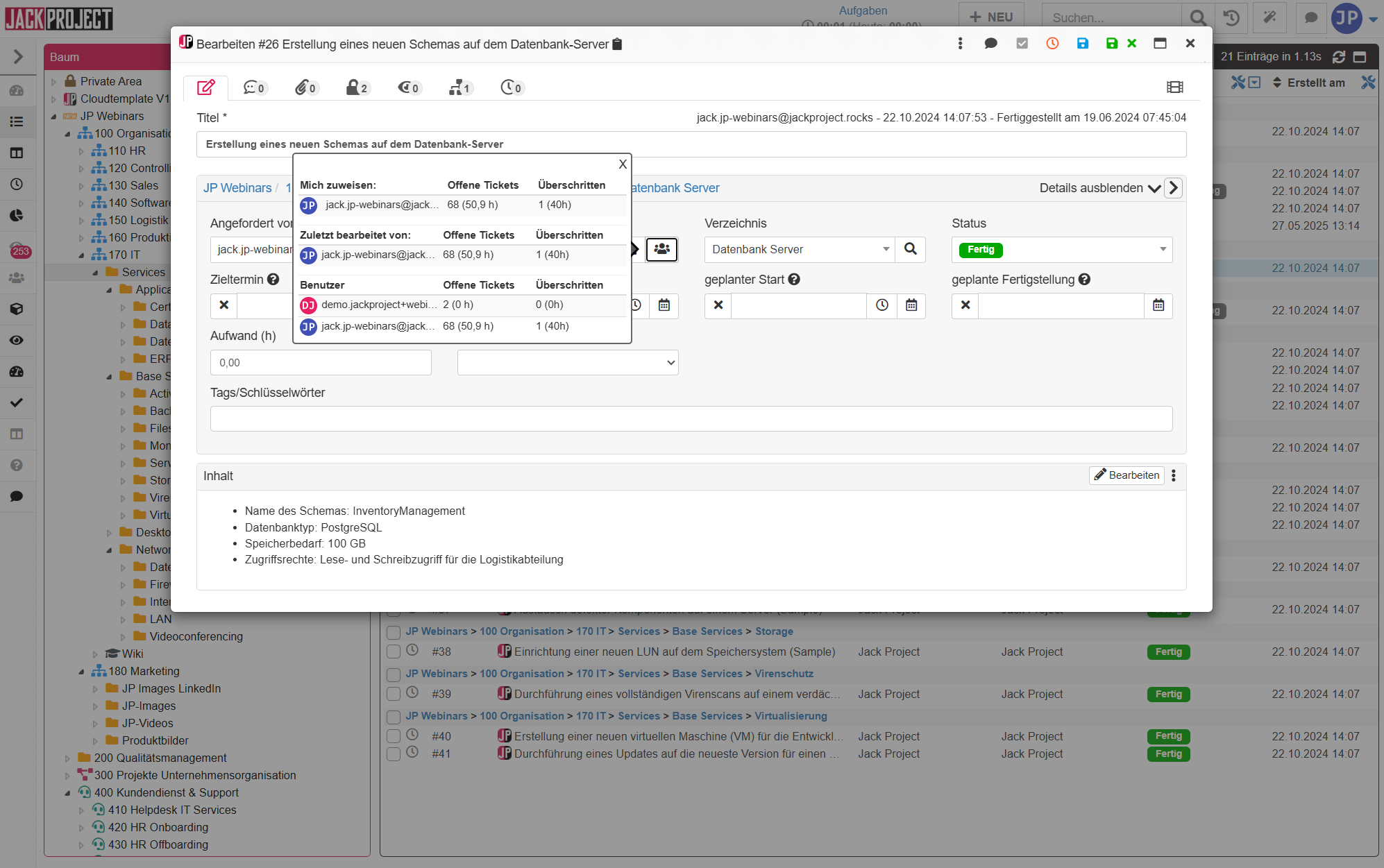Open the views eye tab showing 0

point(408,87)
